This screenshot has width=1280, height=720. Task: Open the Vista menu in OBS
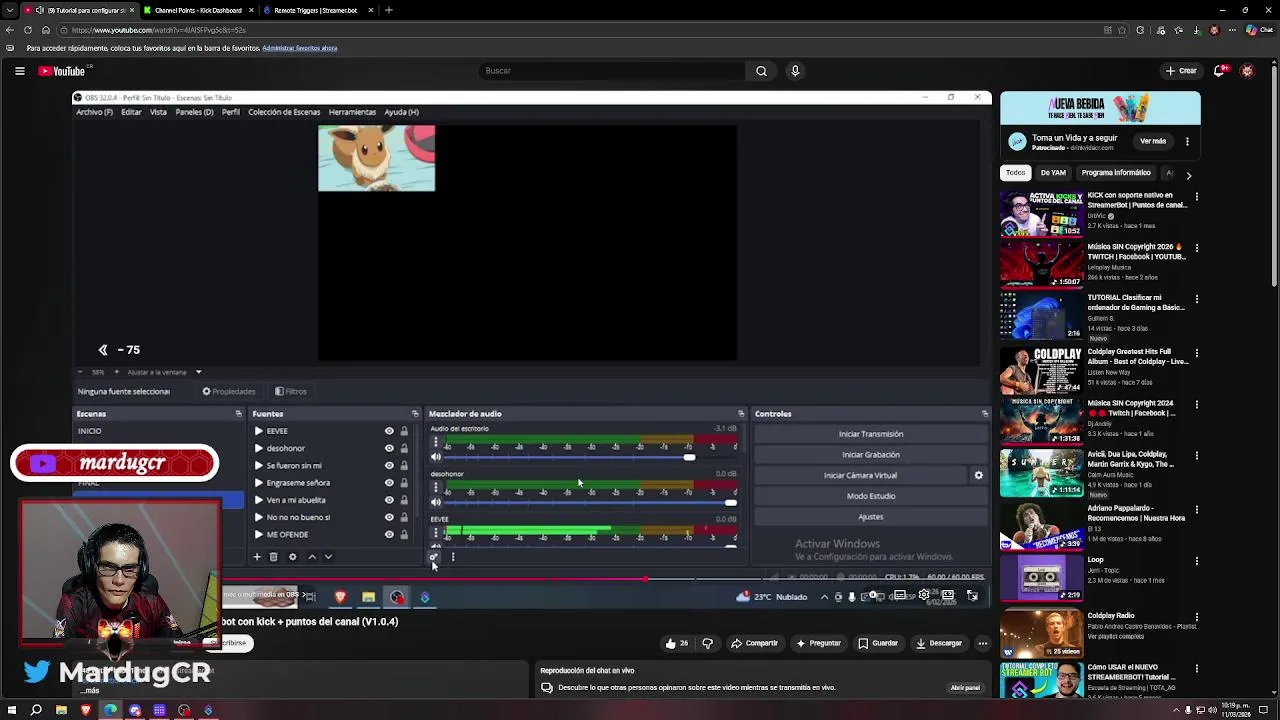(x=158, y=112)
